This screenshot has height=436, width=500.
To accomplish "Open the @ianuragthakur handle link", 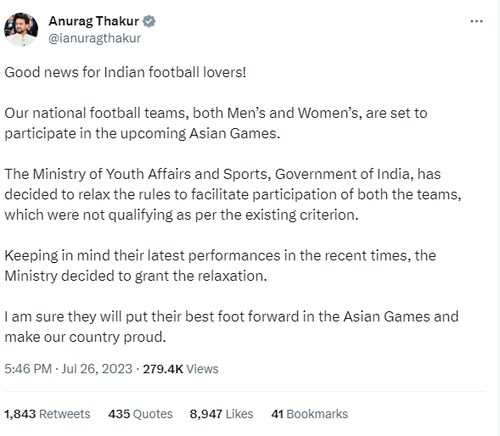I will pyautogui.click(x=95, y=38).
